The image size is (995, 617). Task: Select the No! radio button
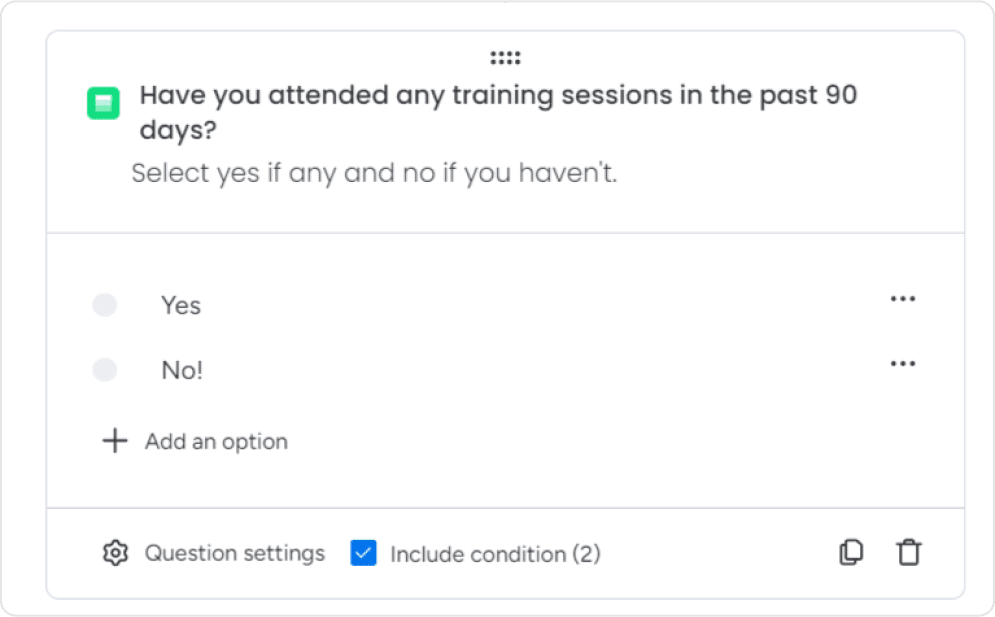pyautogui.click(x=105, y=369)
